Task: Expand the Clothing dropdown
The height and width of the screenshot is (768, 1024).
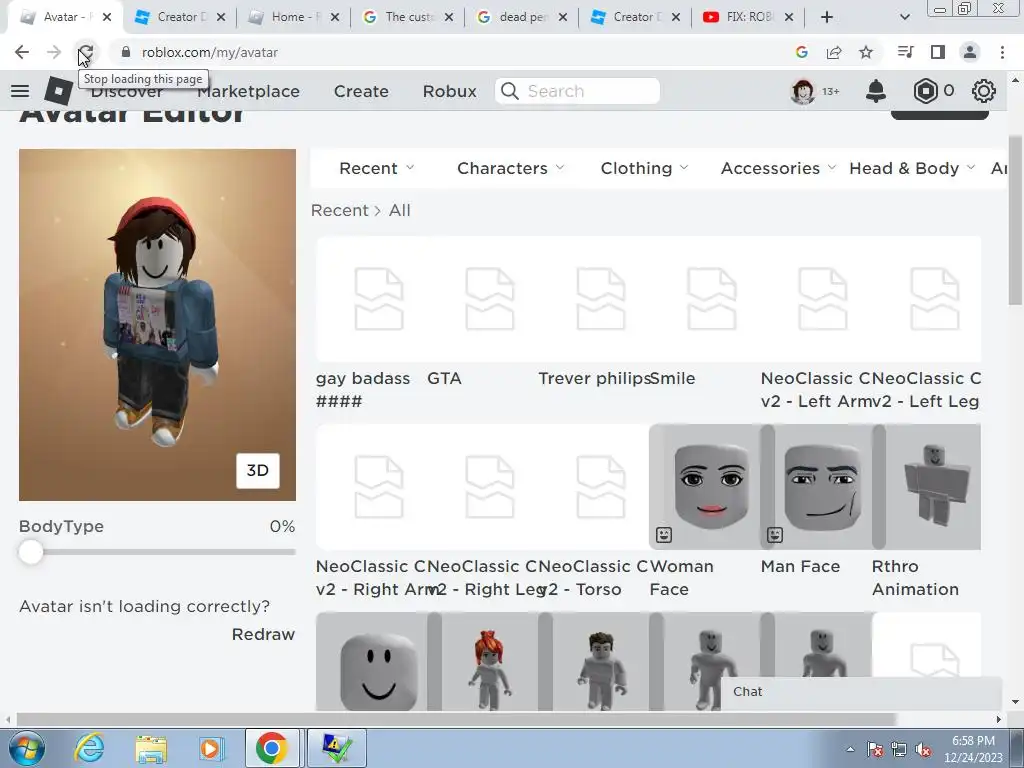Action: click(x=644, y=168)
